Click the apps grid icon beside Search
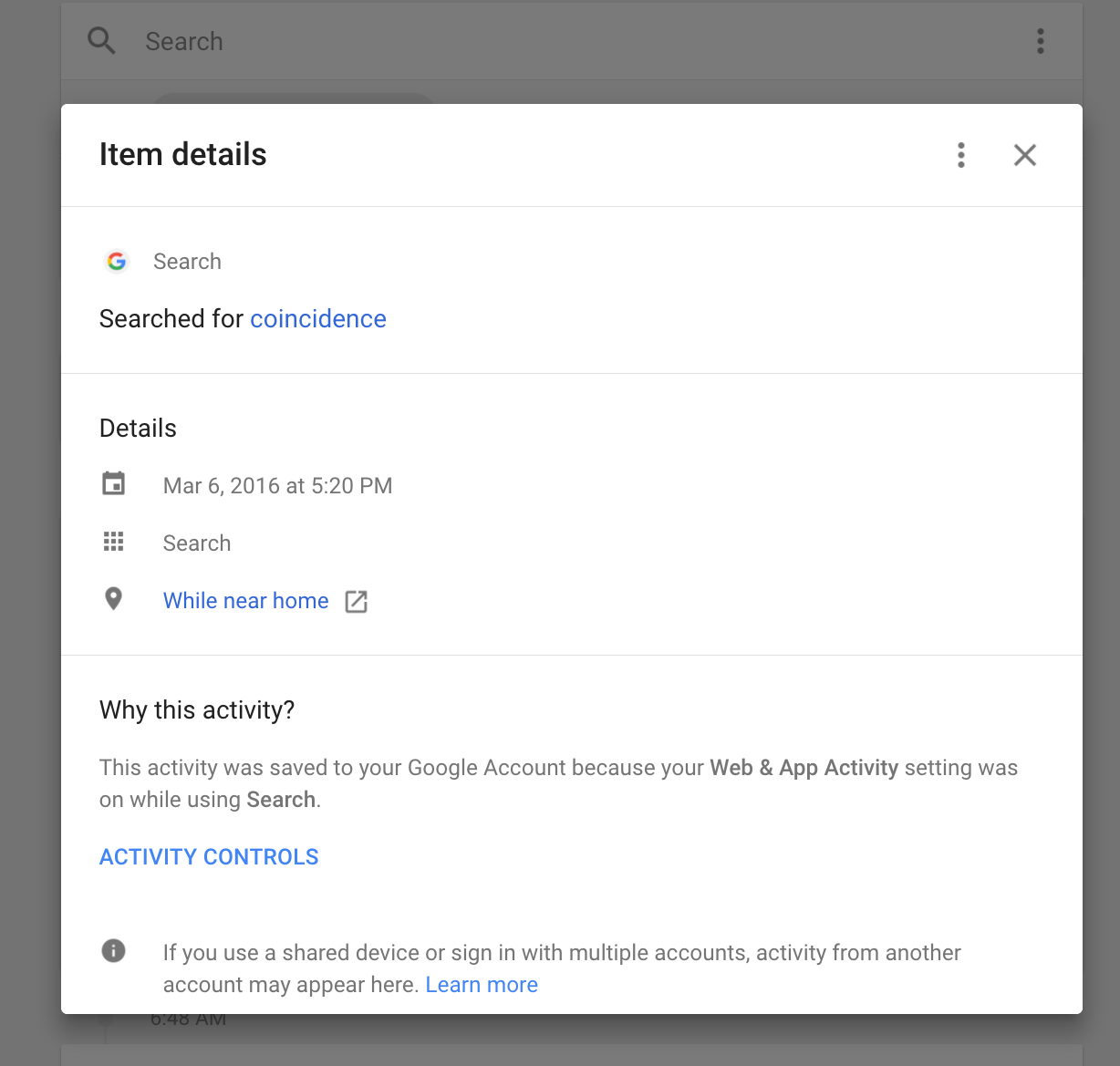The width and height of the screenshot is (1120, 1066). [x=113, y=542]
